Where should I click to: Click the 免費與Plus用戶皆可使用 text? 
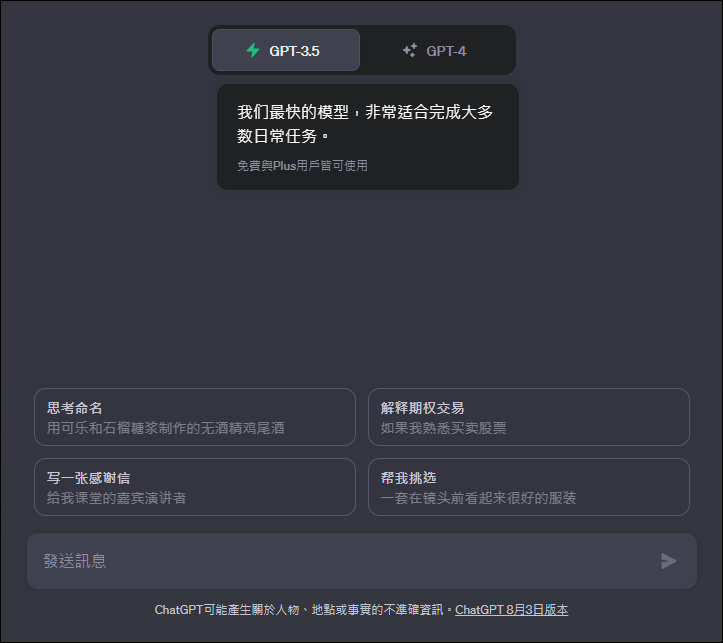click(302, 165)
